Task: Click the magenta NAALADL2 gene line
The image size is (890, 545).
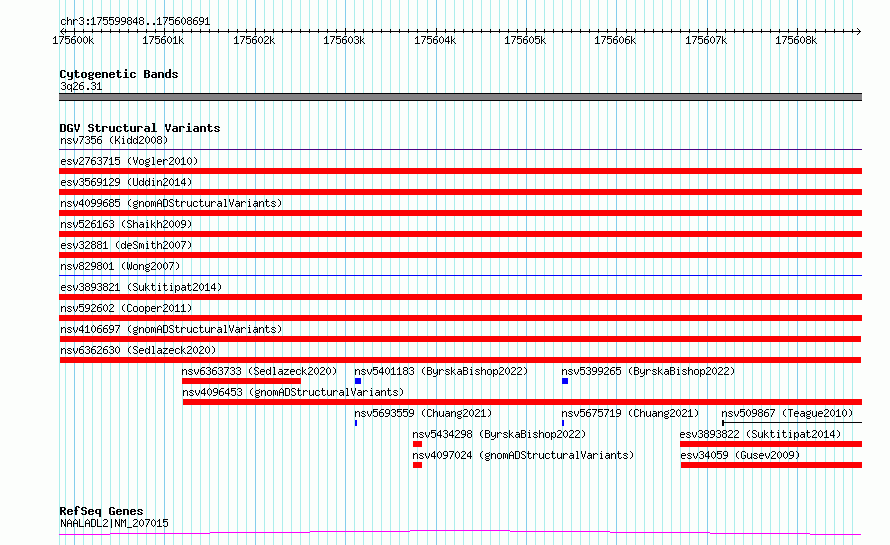Action: coord(460,532)
